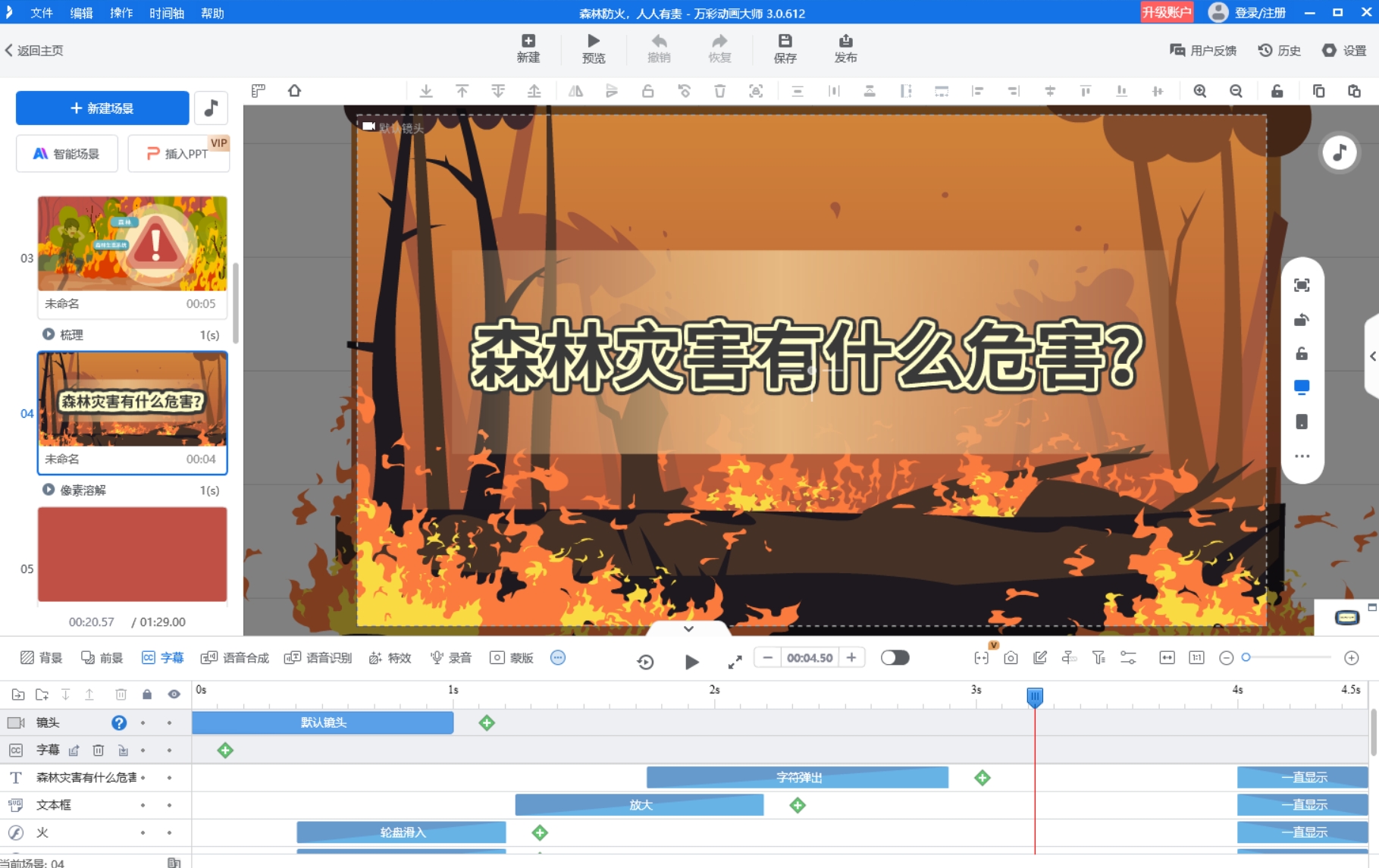The width and height of the screenshot is (1379, 868).
Task: Select the blue desktop display icon
Action: 1302,387
